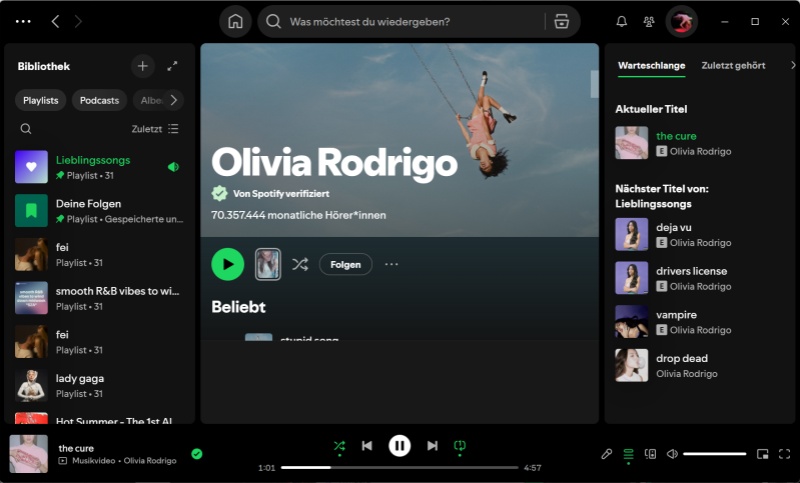Image resolution: width=800 pixels, height=483 pixels.
Task: Go back with the left arrow
Action: tap(55, 21)
